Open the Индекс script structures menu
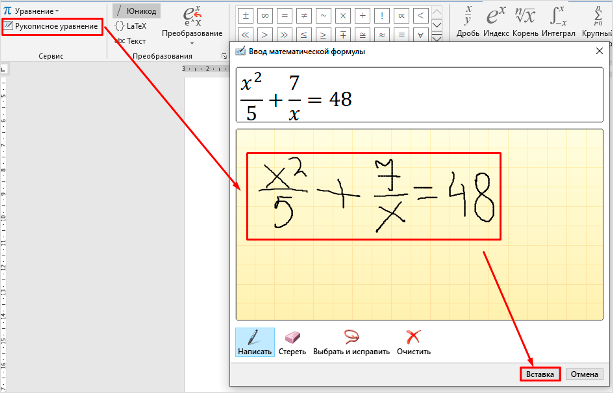This screenshot has width=613, height=393. pyautogui.click(x=496, y=21)
